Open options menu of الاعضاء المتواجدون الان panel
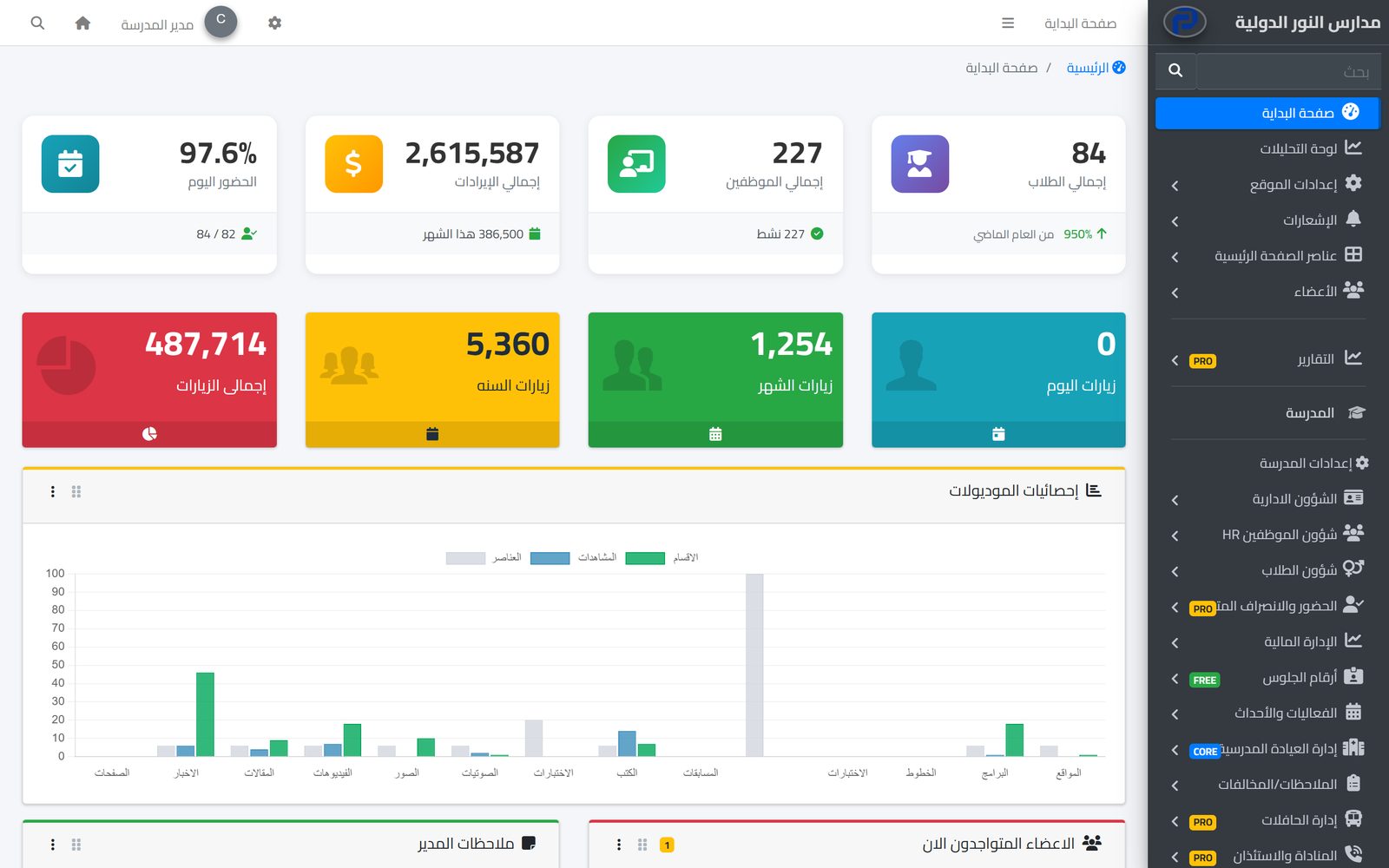1389x868 pixels. [x=619, y=845]
